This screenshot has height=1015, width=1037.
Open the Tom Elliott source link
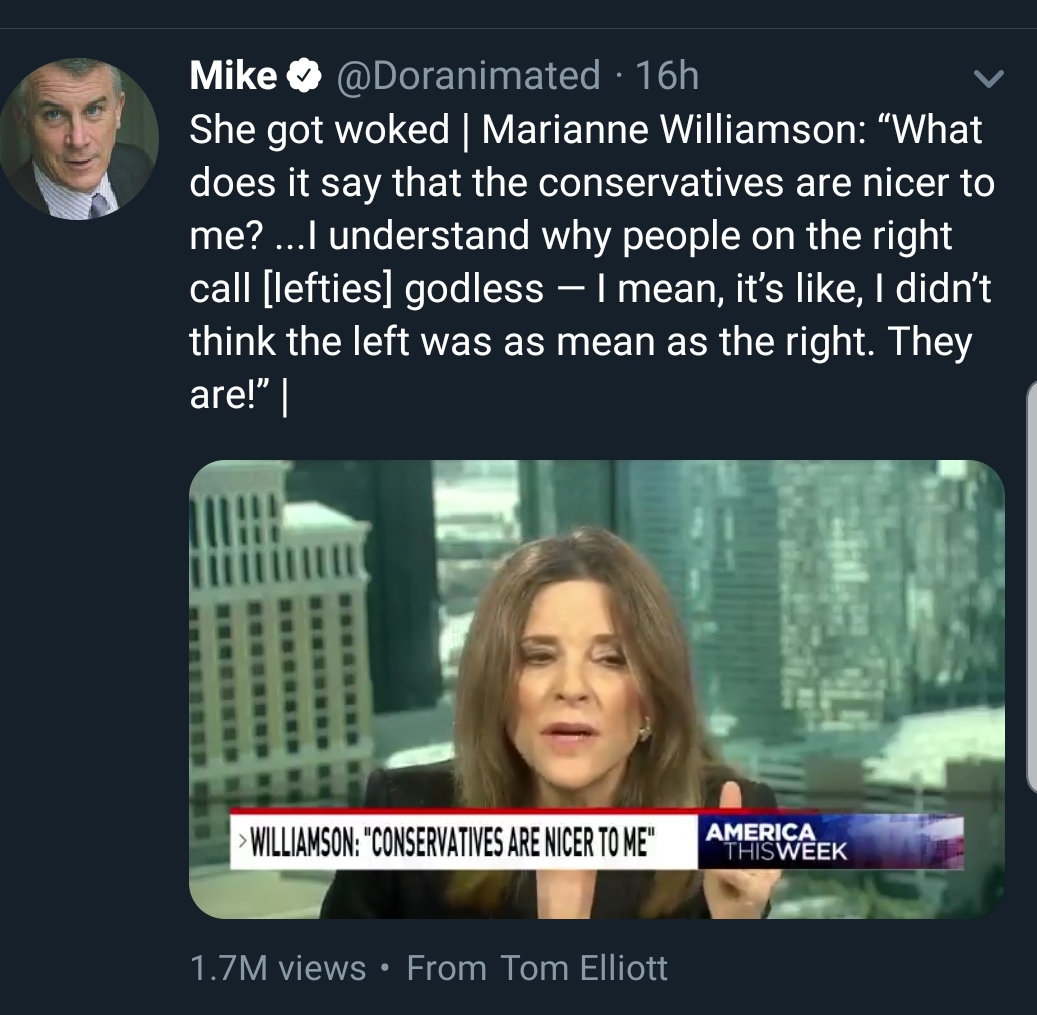point(583,968)
